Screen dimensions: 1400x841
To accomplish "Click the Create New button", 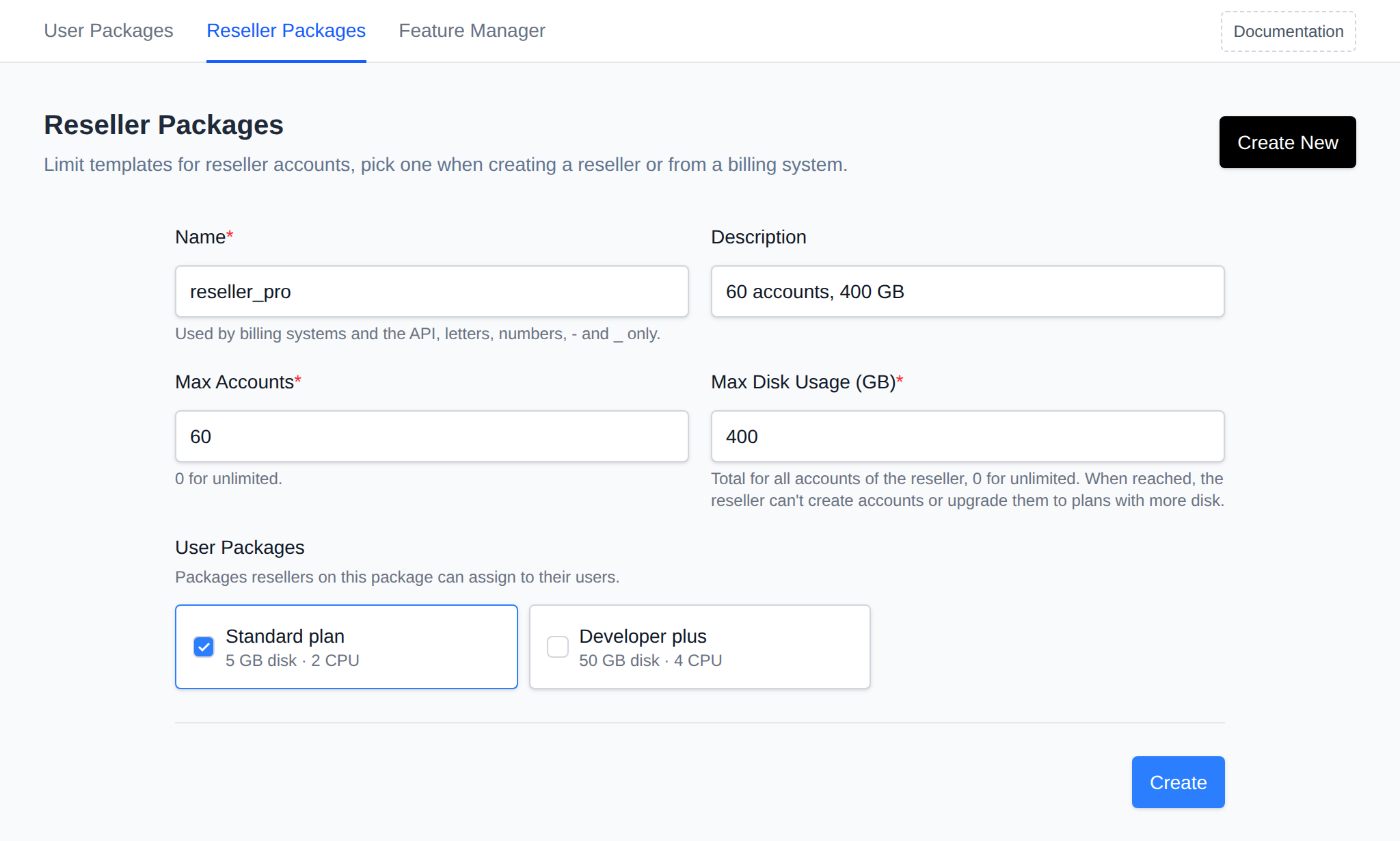I will [x=1287, y=142].
